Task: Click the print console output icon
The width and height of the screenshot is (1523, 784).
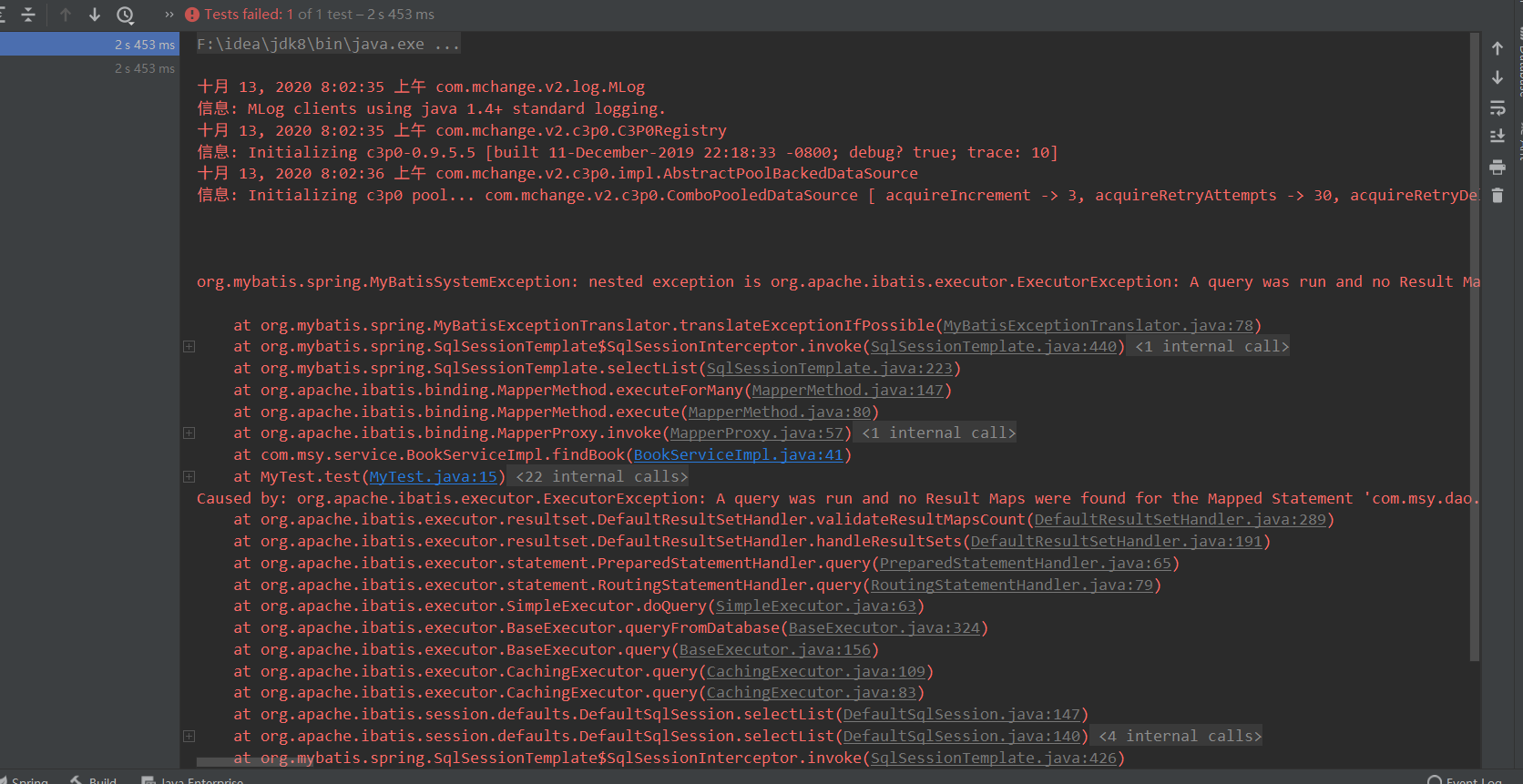Action: [1497, 167]
